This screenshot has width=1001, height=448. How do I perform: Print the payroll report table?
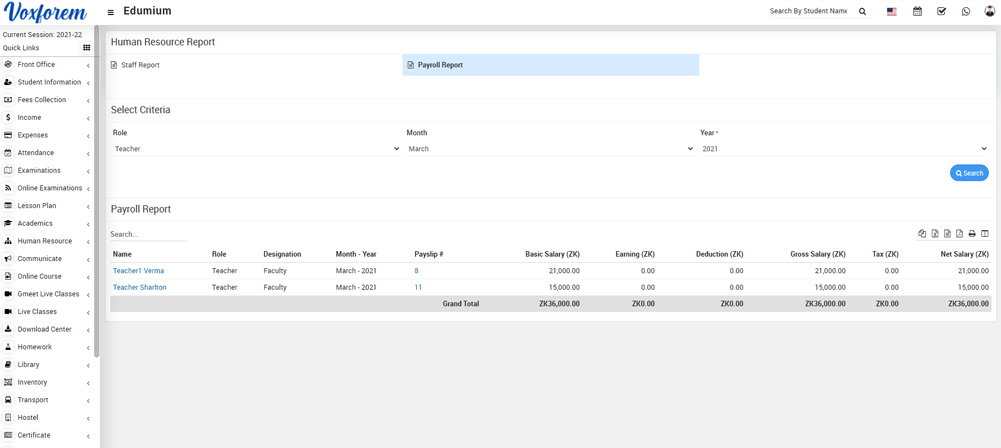(972, 234)
